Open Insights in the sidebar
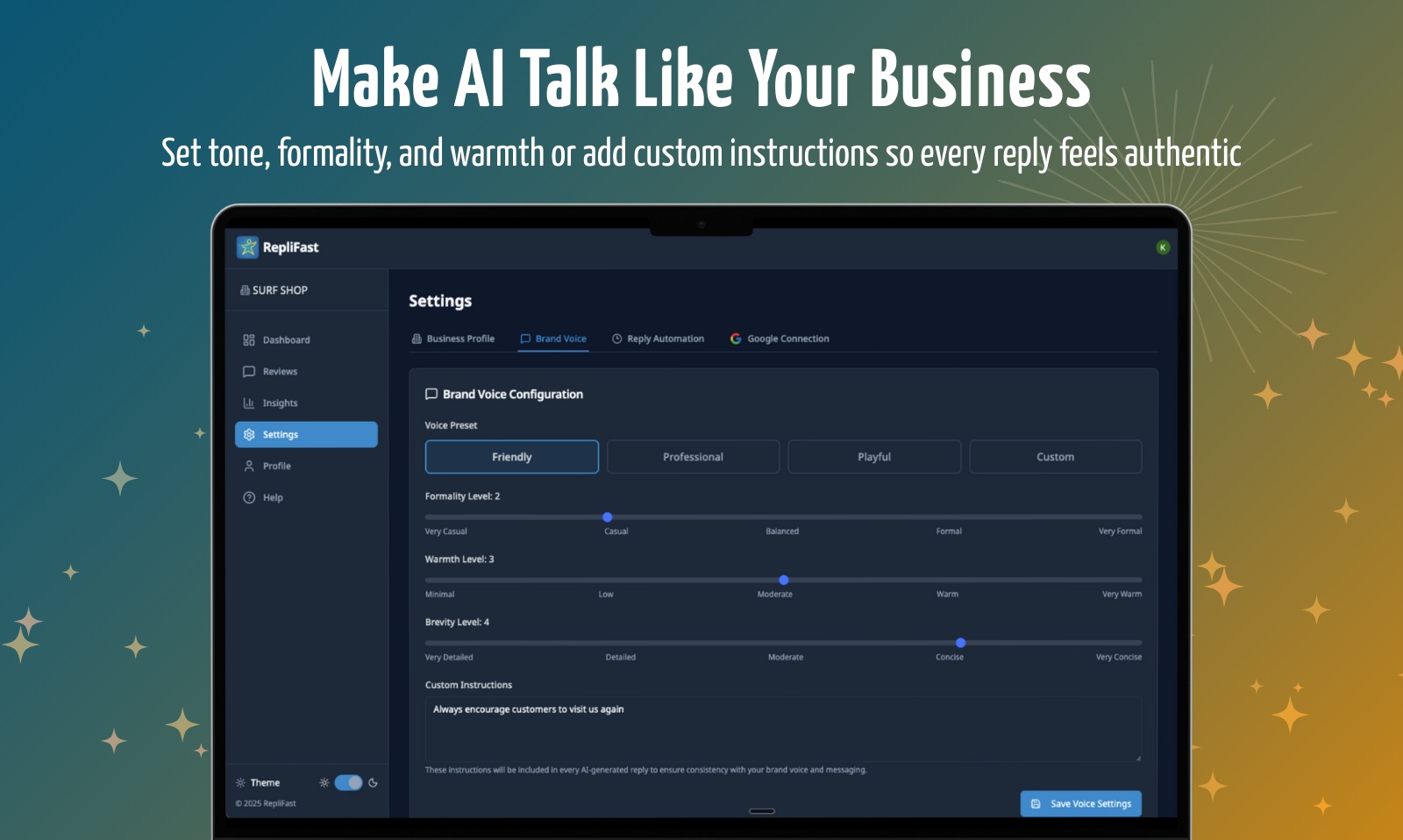This screenshot has height=840, width=1403. coord(306,403)
